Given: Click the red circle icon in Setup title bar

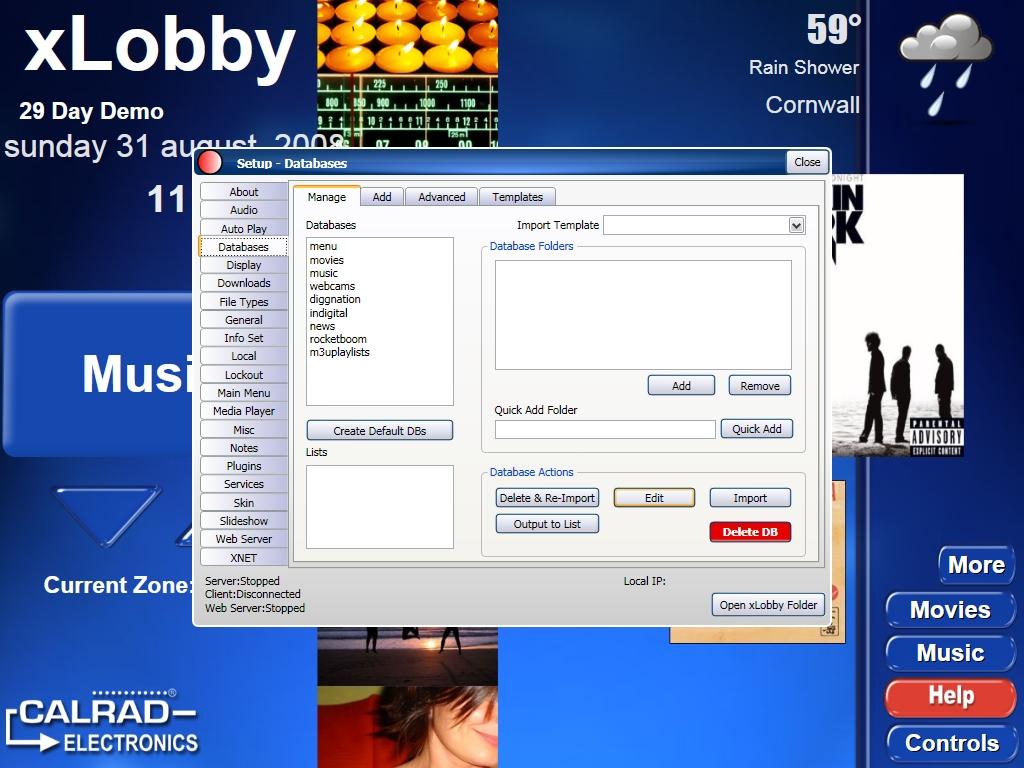Looking at the screenshot, I should 210,163.
